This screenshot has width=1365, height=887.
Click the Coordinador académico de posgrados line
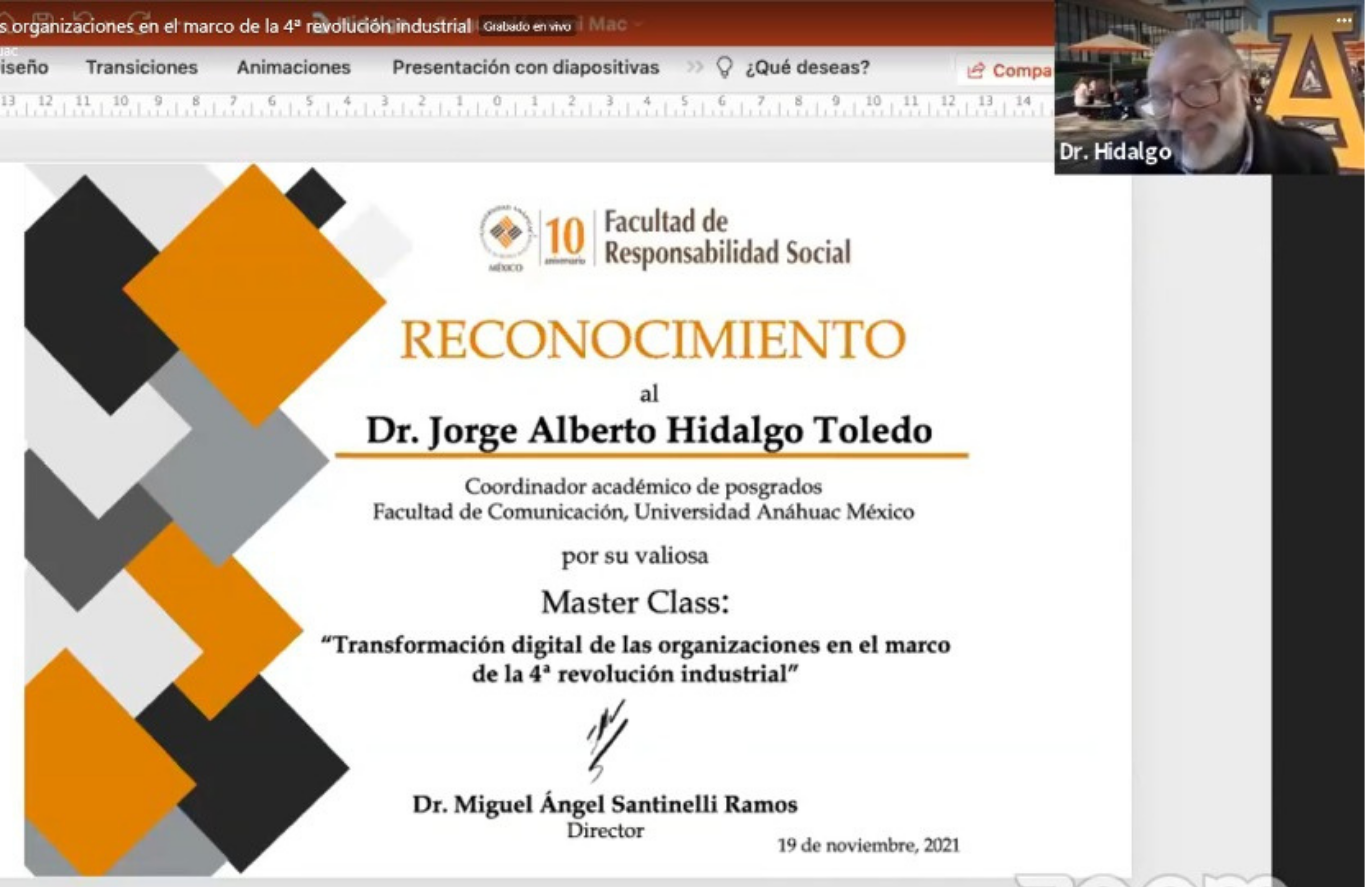tap(643, 487)
